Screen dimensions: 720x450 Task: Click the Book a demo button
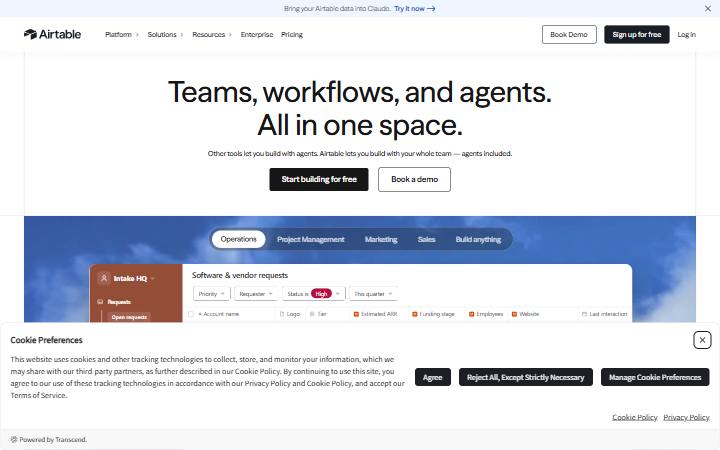[414, 179]
